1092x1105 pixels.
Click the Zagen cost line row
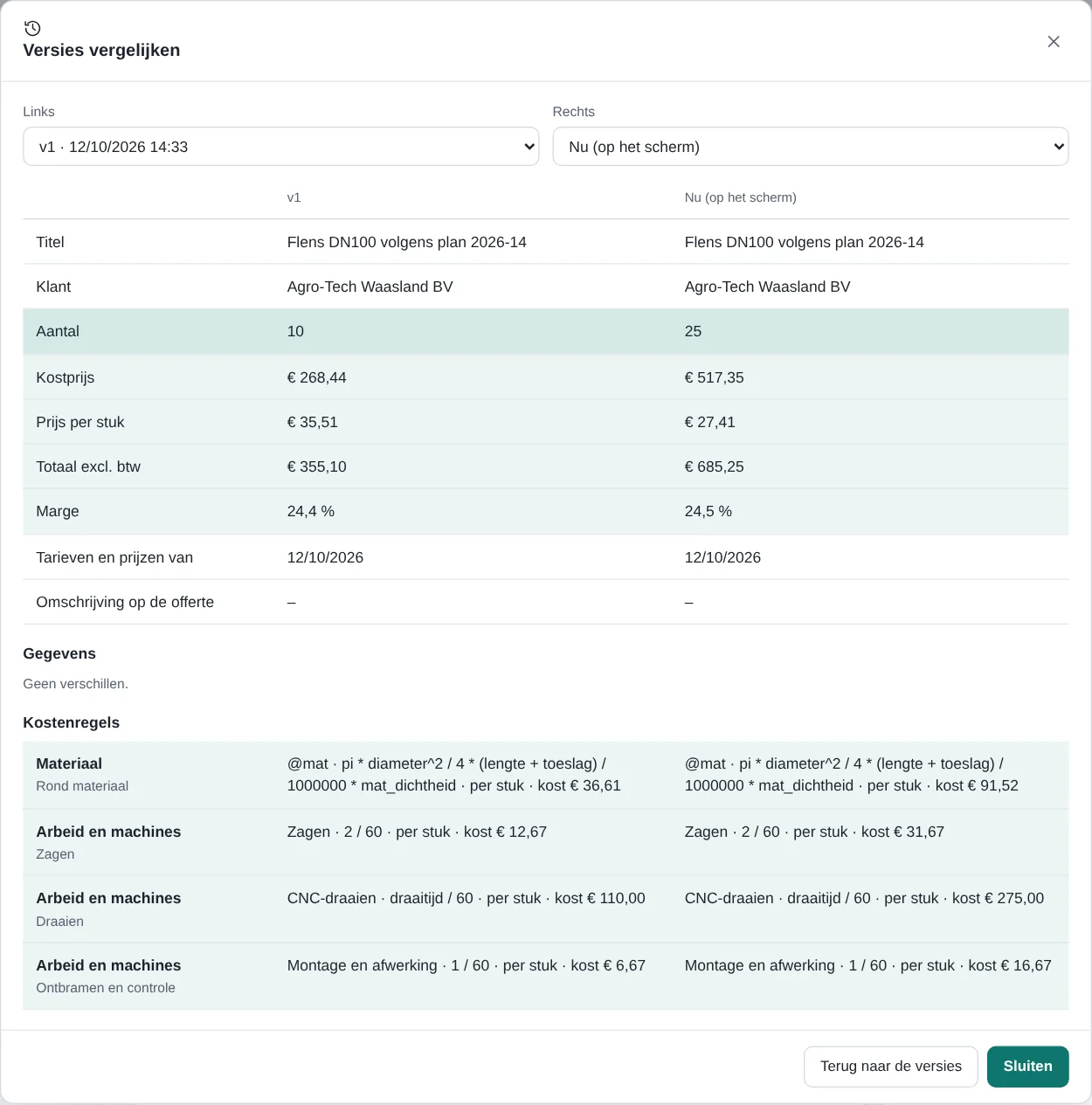pos(545,842)
